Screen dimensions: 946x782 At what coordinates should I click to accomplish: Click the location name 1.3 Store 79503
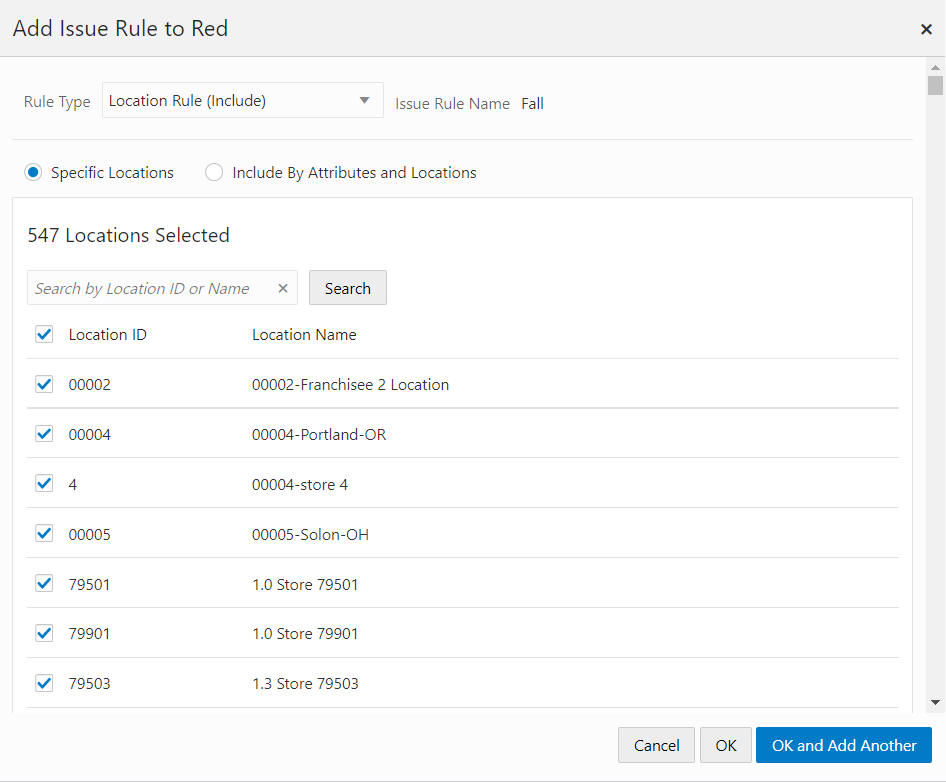click(305, 684)
